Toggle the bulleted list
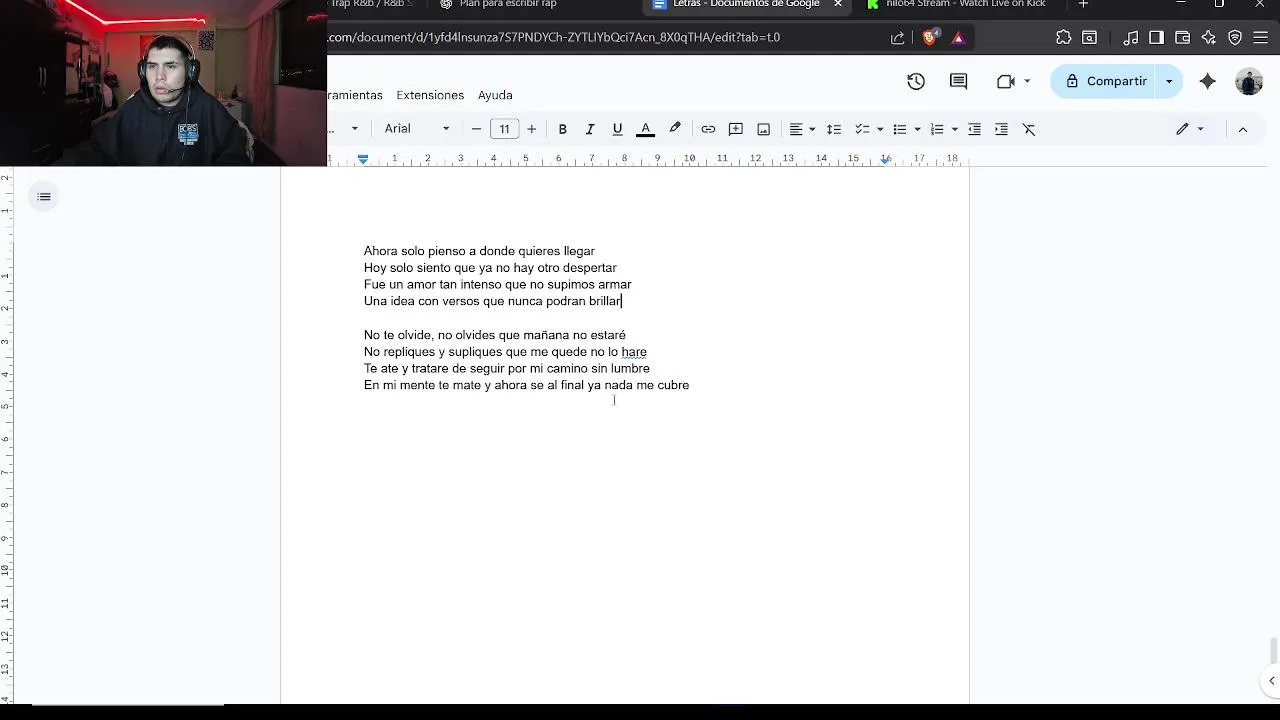1280x720 pixels. [x=900, y=129]
